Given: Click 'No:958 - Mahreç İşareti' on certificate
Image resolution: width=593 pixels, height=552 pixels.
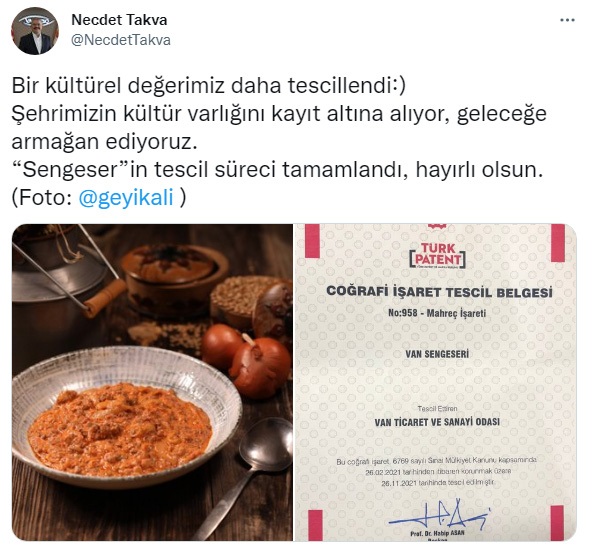Looking at the screenshot, I should point(437,313).
